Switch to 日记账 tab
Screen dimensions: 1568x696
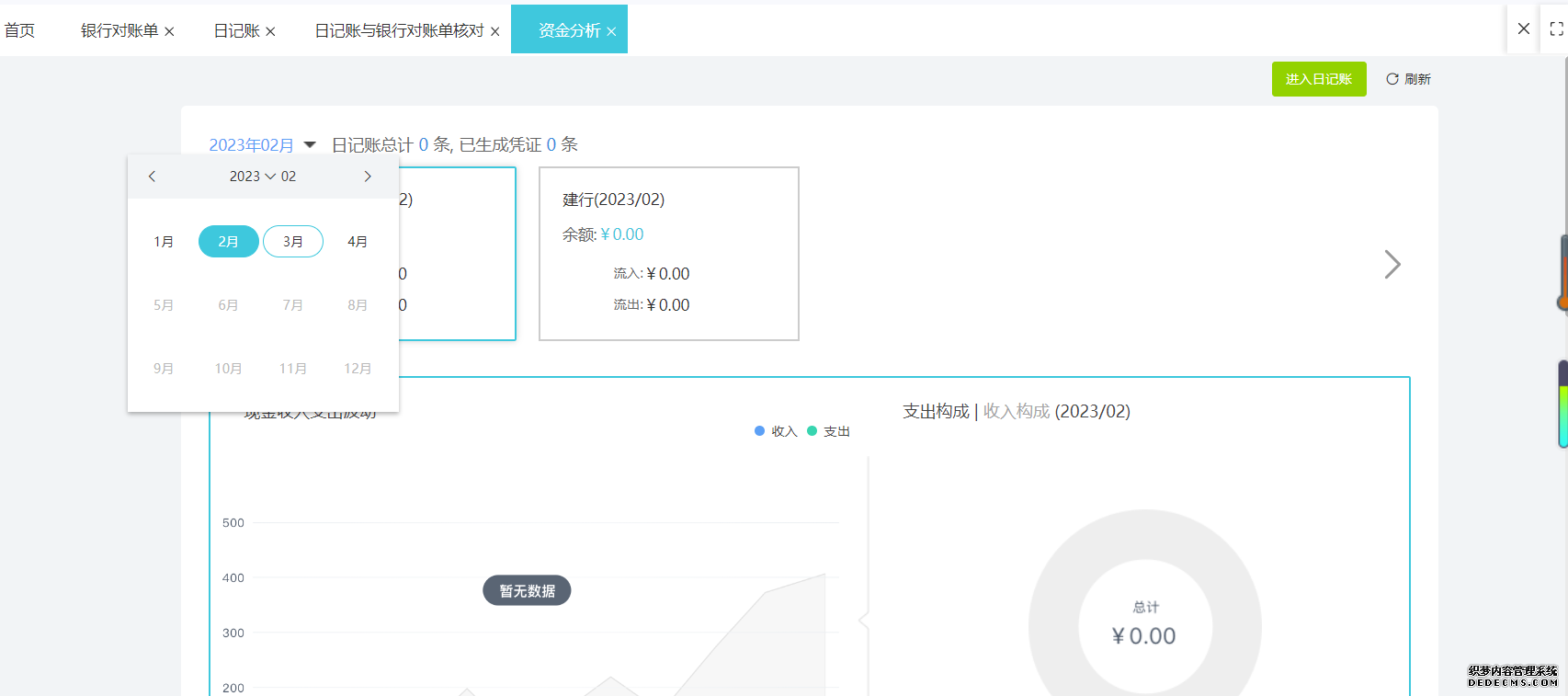point(236,30)
